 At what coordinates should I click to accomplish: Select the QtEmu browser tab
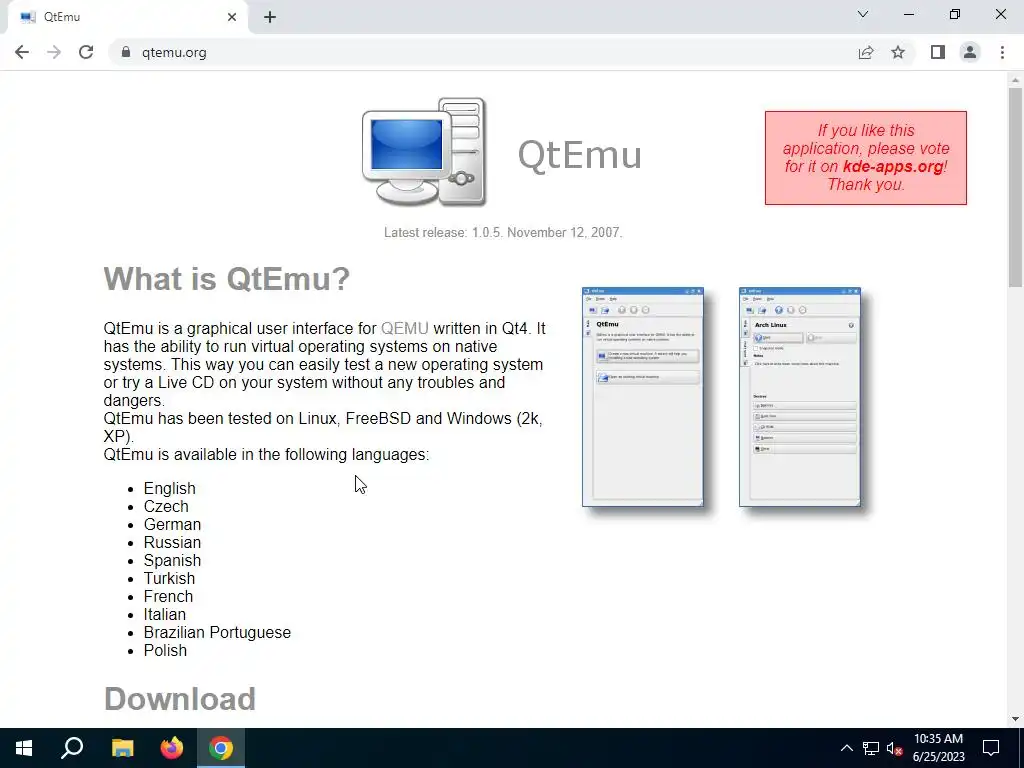coord(128,17)
